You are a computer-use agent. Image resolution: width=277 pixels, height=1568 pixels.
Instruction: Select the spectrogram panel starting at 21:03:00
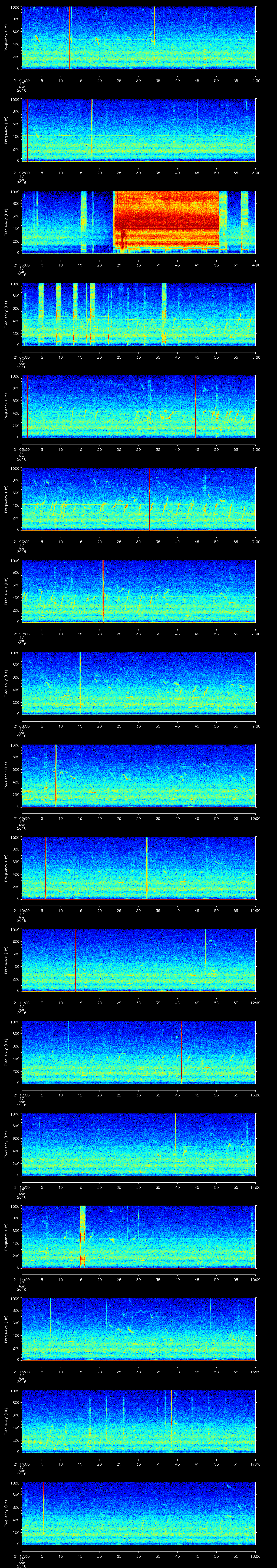[139, 222]
